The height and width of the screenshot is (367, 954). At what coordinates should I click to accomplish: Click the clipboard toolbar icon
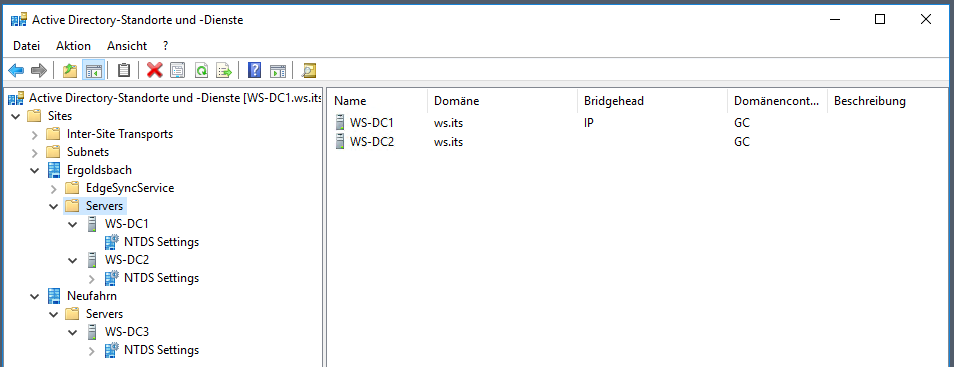(124, 71)
